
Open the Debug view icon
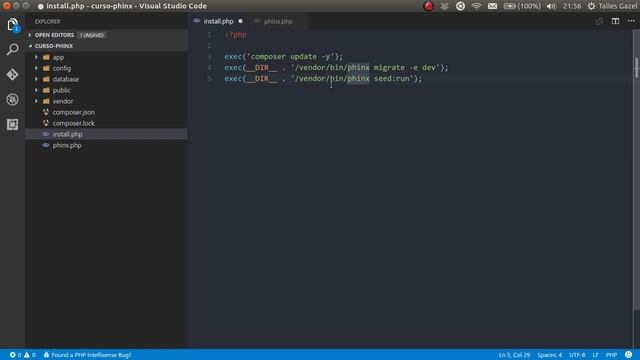(12, 99)
